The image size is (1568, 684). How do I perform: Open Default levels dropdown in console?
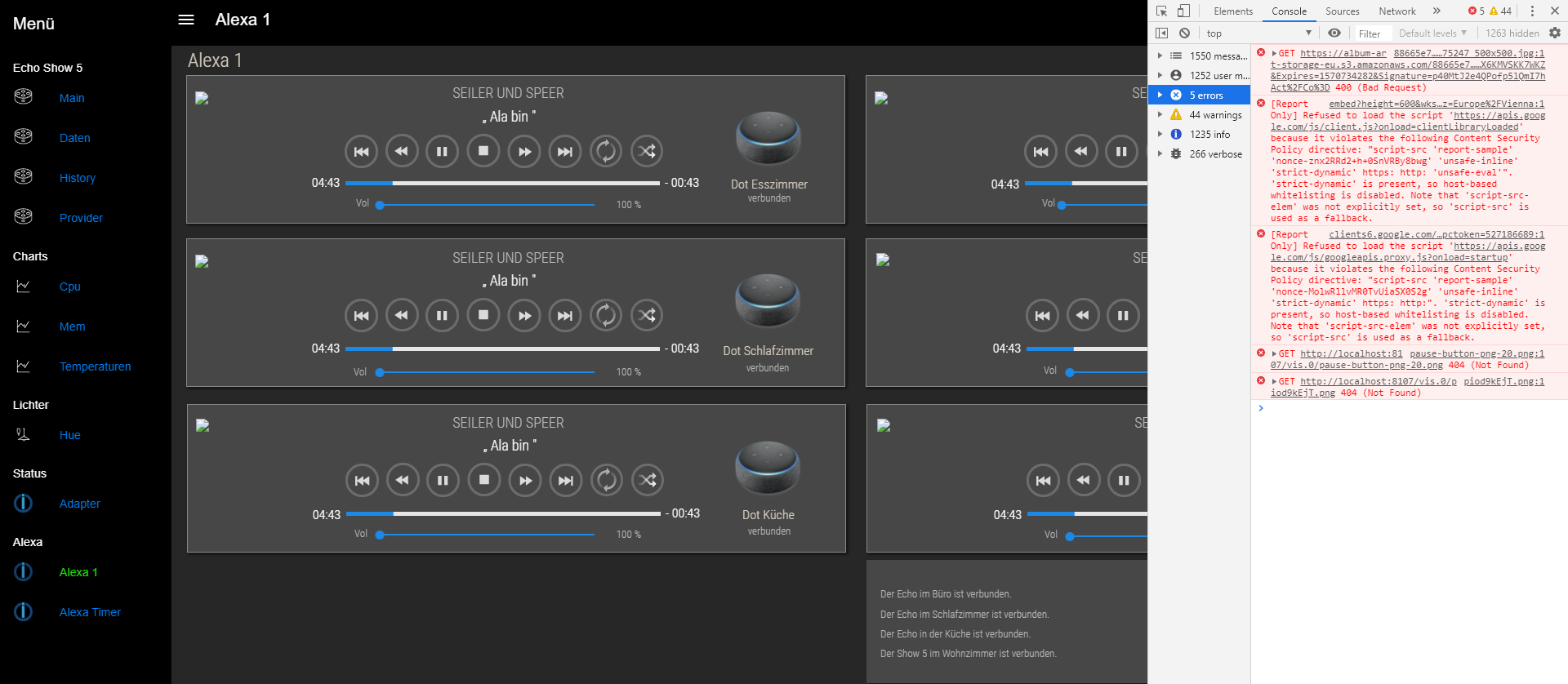(1433, 33)
